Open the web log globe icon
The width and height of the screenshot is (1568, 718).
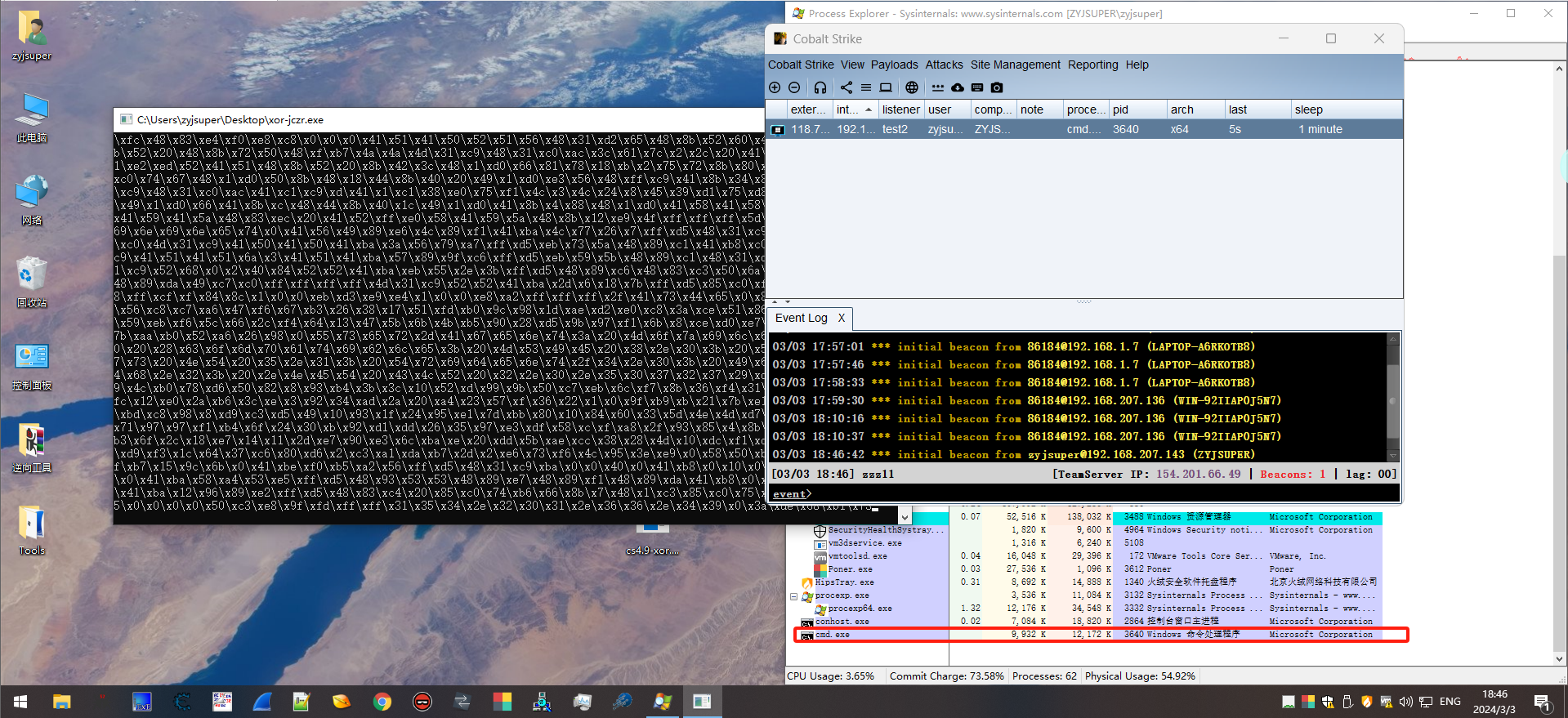(912, 87)
